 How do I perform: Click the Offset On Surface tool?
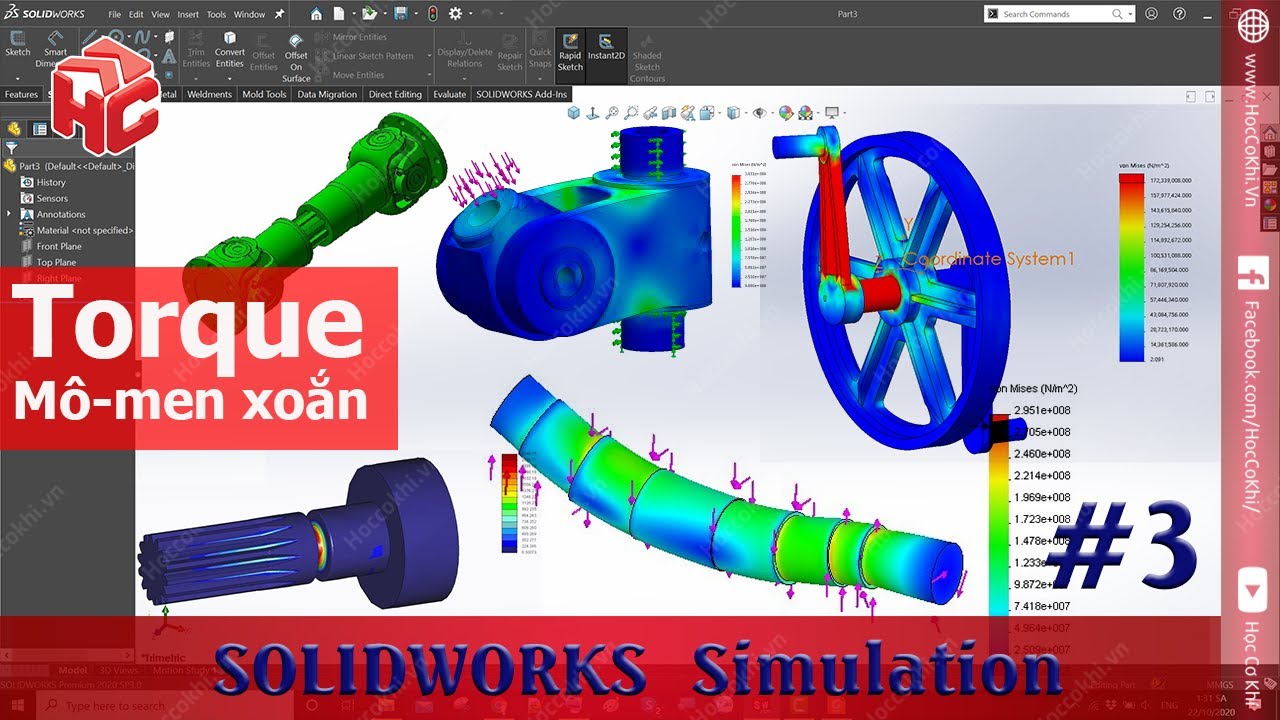point(296,56)
